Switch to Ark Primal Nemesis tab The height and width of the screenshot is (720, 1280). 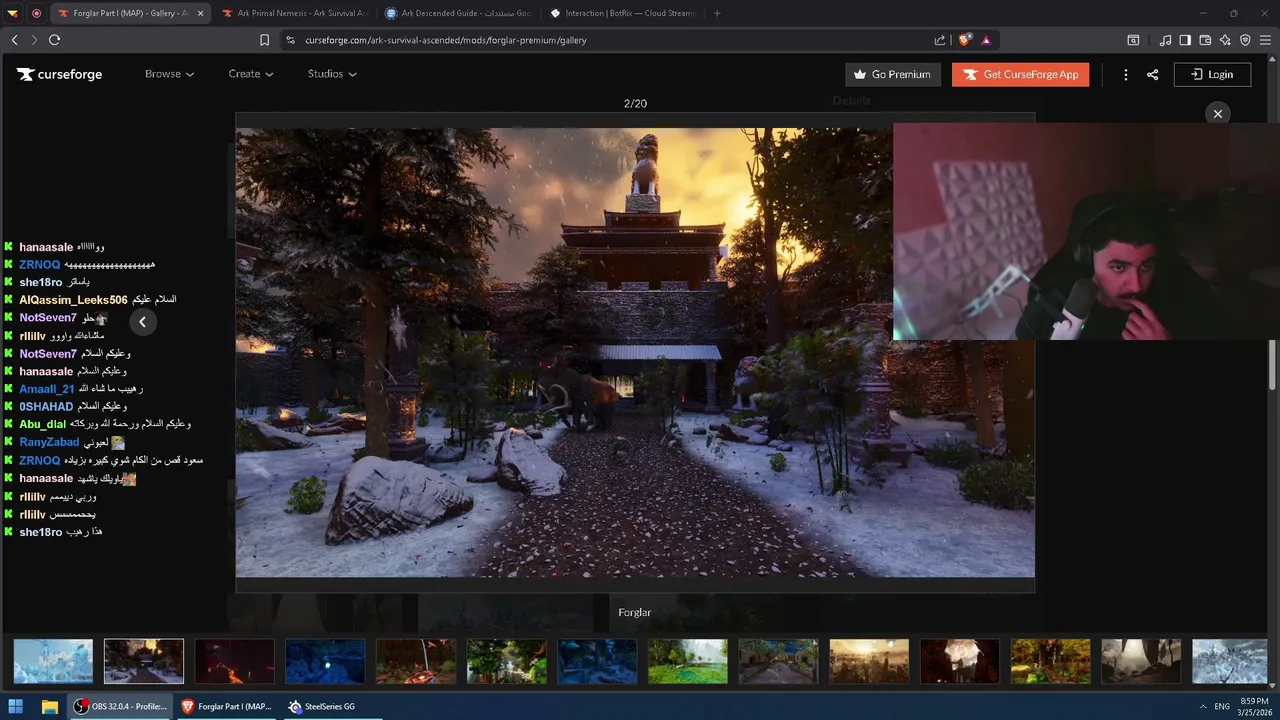click(294, 13)
